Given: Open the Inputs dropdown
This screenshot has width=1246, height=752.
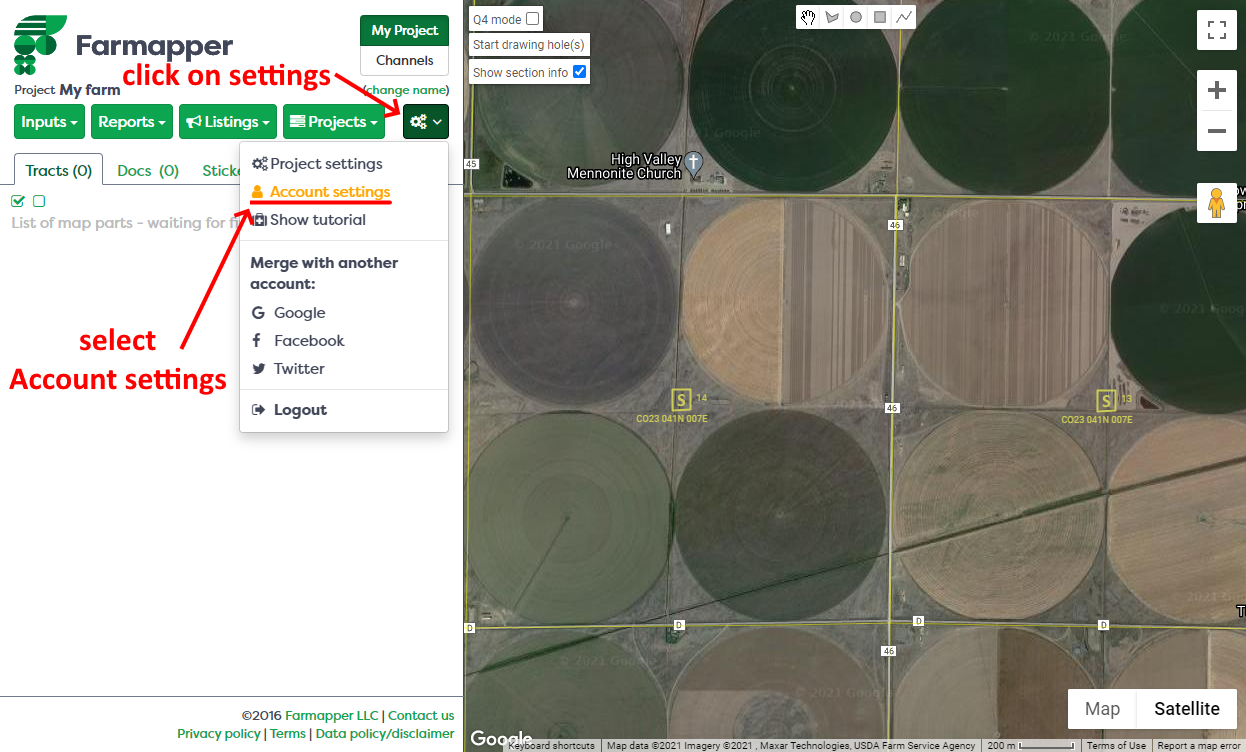Looking at the screenshot, I should click(50, 122).
